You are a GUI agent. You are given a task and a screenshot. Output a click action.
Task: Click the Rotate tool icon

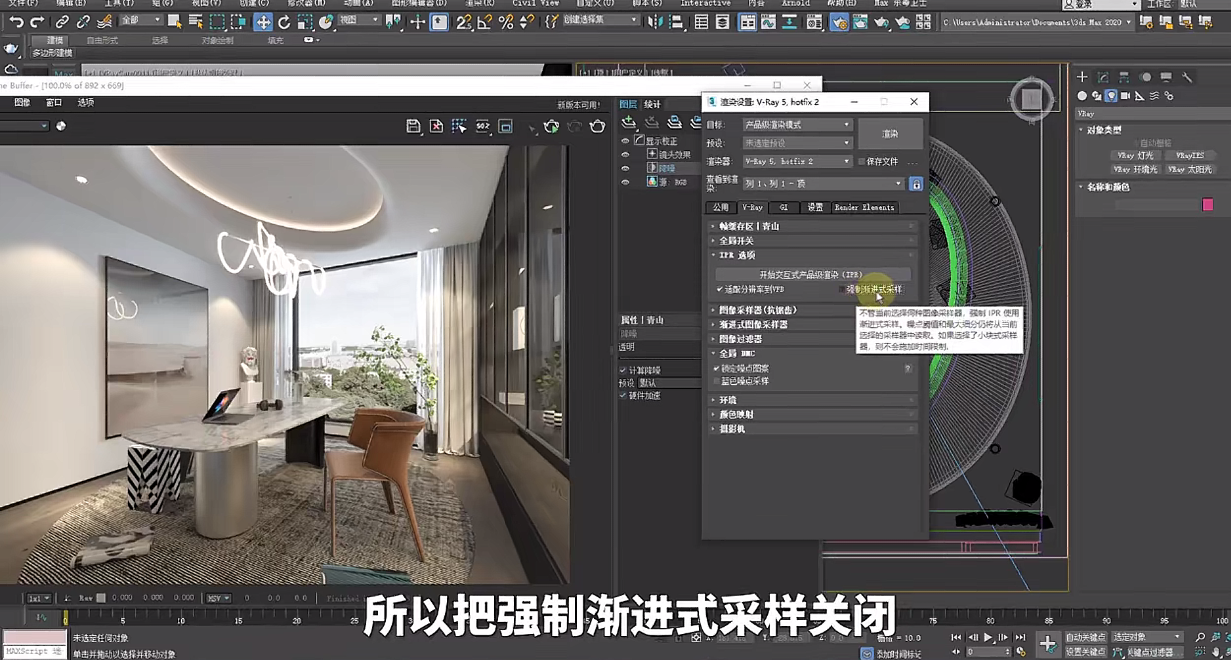284,22
